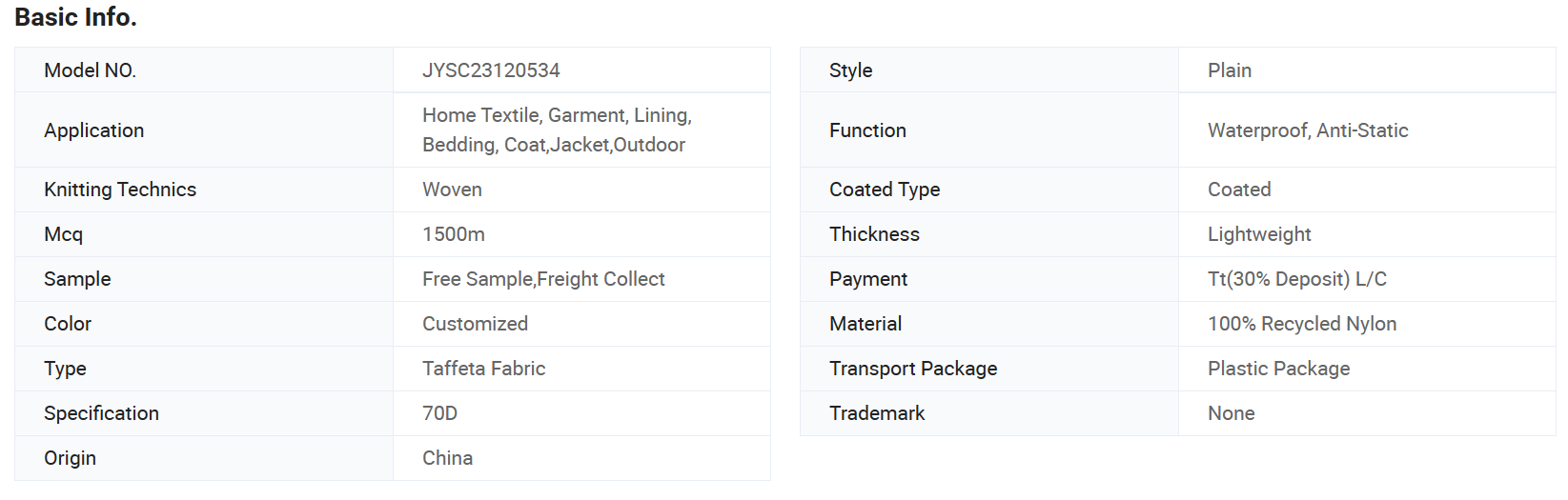Select the model number JYSC23120534
This screenshot has height=500, width=1568.
pyautogui.click(x=491, y=70)
